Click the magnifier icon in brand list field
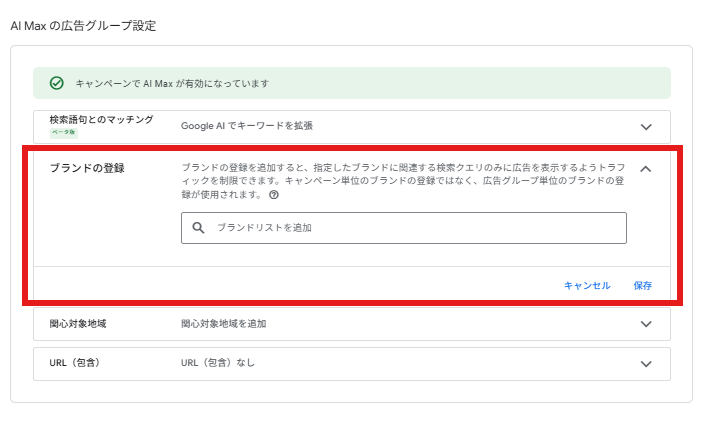The height and width of the screenshot is (421, 712). [198, 228]
